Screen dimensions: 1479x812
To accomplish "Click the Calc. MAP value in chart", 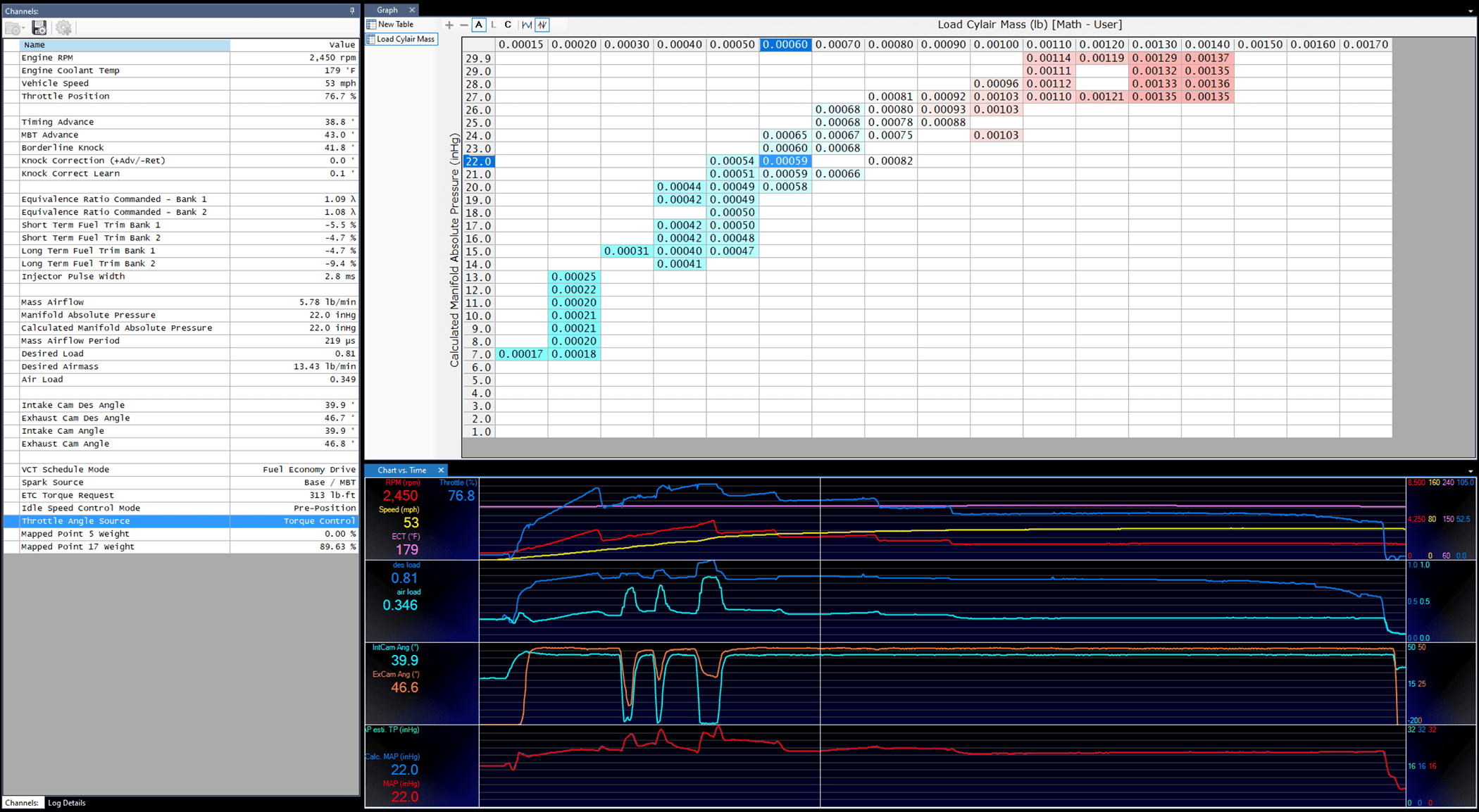I will click(x=404, y=770).
